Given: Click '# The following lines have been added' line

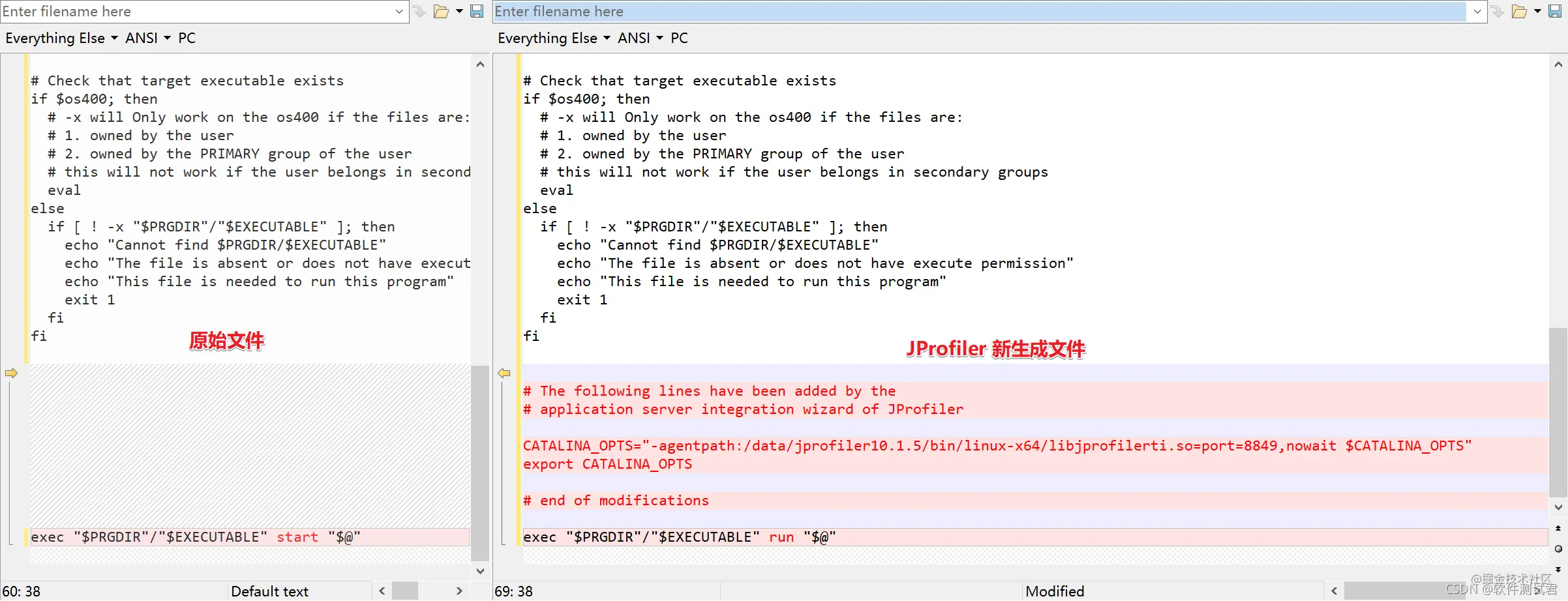Looking at the screenshot, I should click(709, 391).
